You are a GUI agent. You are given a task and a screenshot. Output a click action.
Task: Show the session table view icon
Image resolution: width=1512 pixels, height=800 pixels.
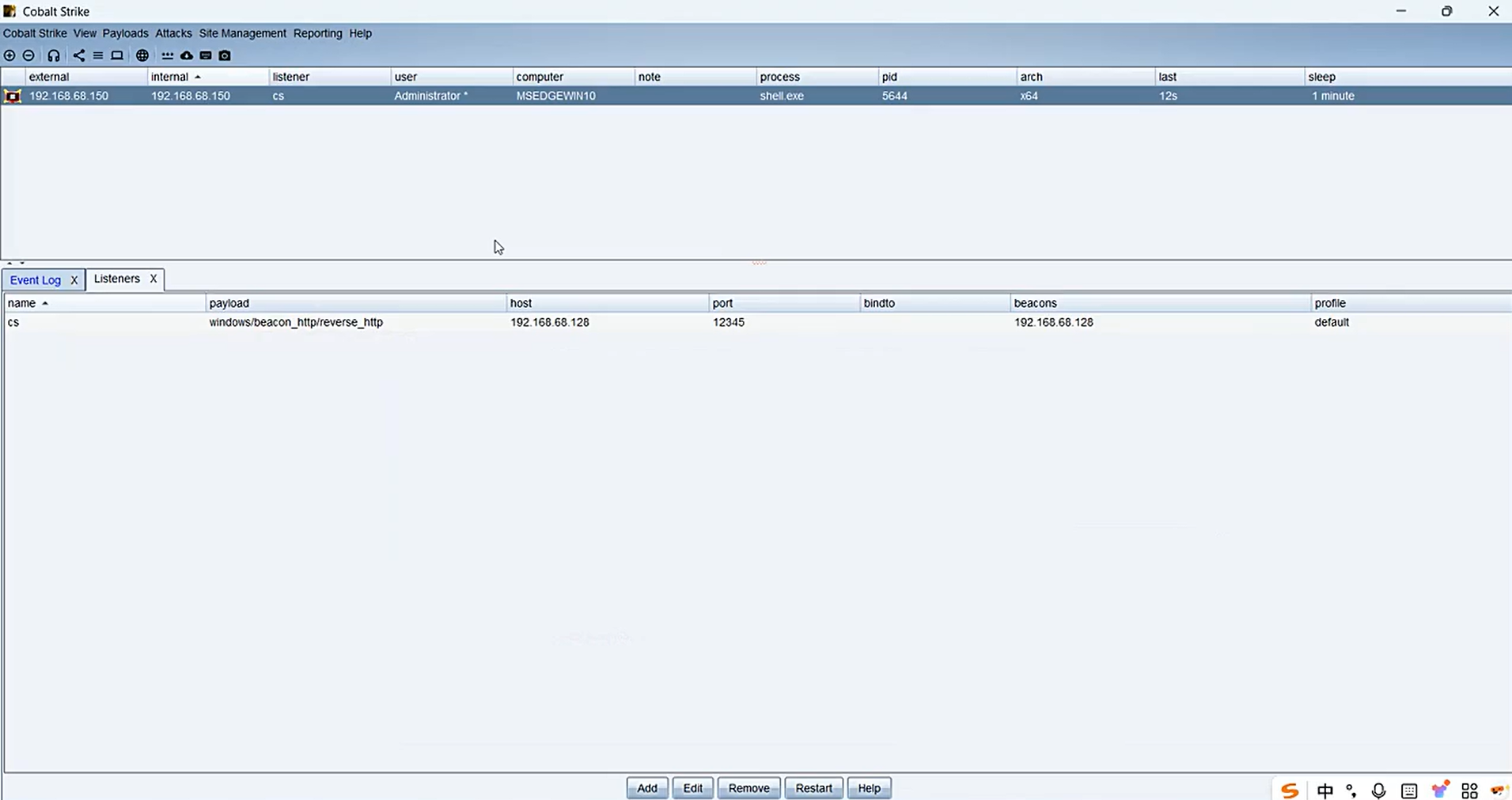point(97,55)
